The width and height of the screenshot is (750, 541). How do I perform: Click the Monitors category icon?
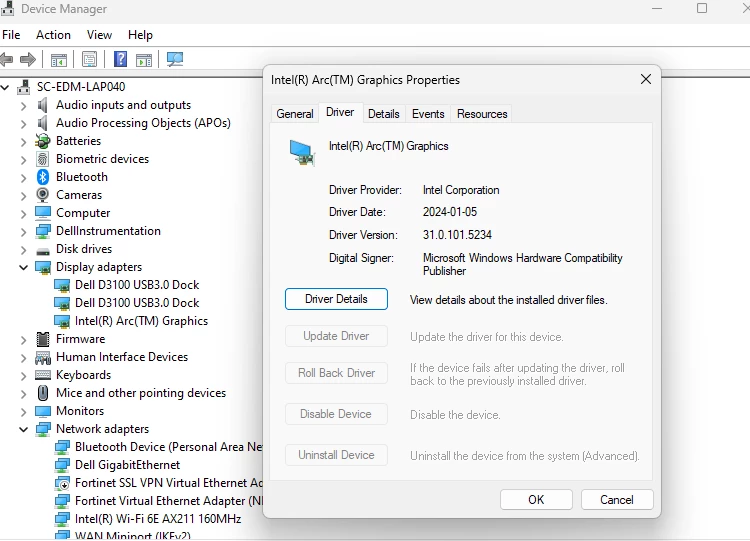click(x=43, y=411)
